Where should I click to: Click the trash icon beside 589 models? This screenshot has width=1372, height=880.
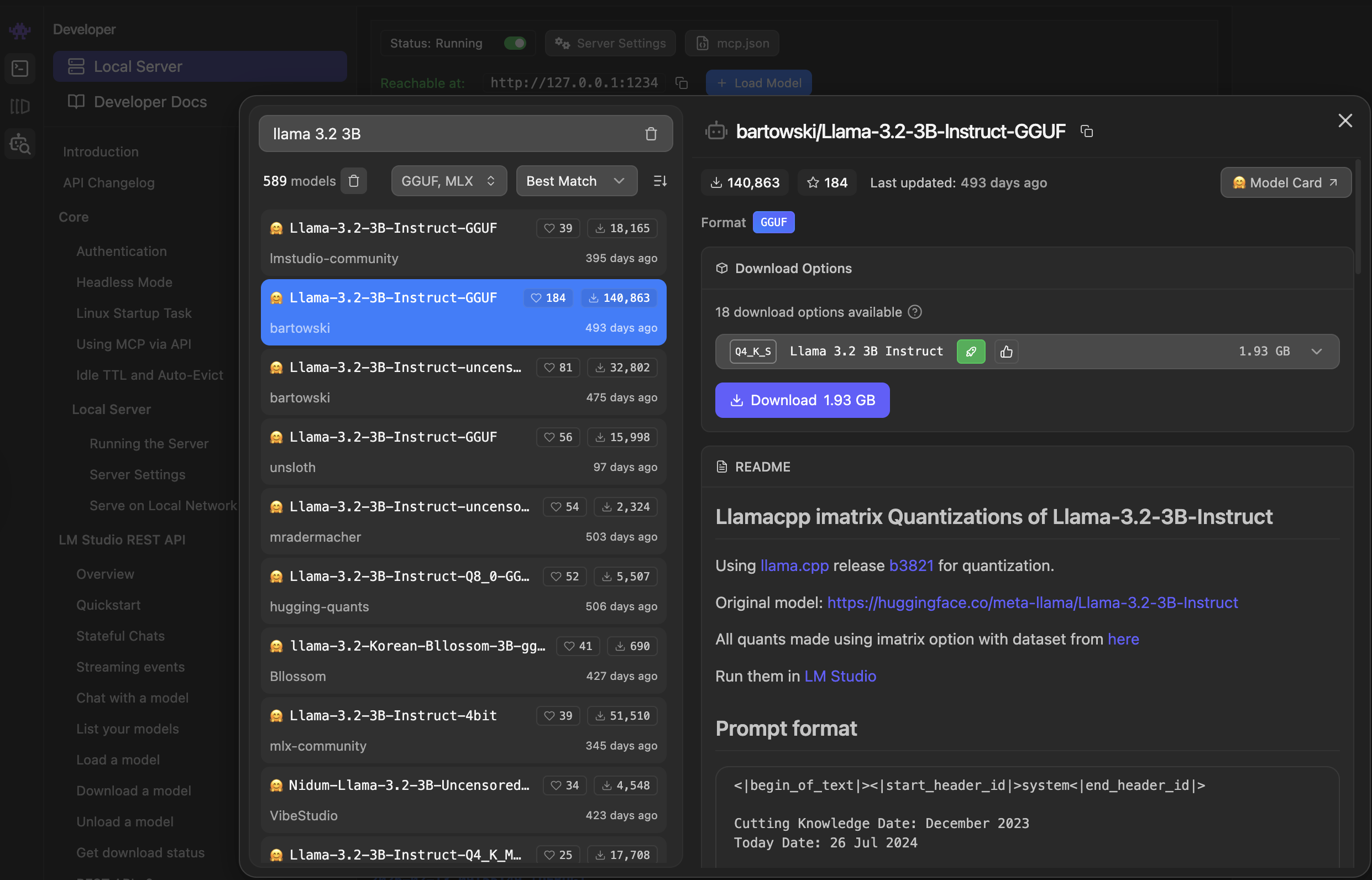tap(353, 181)
